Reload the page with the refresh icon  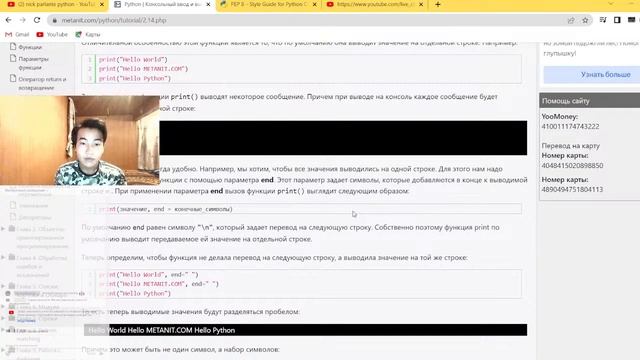tap(37, 20)
